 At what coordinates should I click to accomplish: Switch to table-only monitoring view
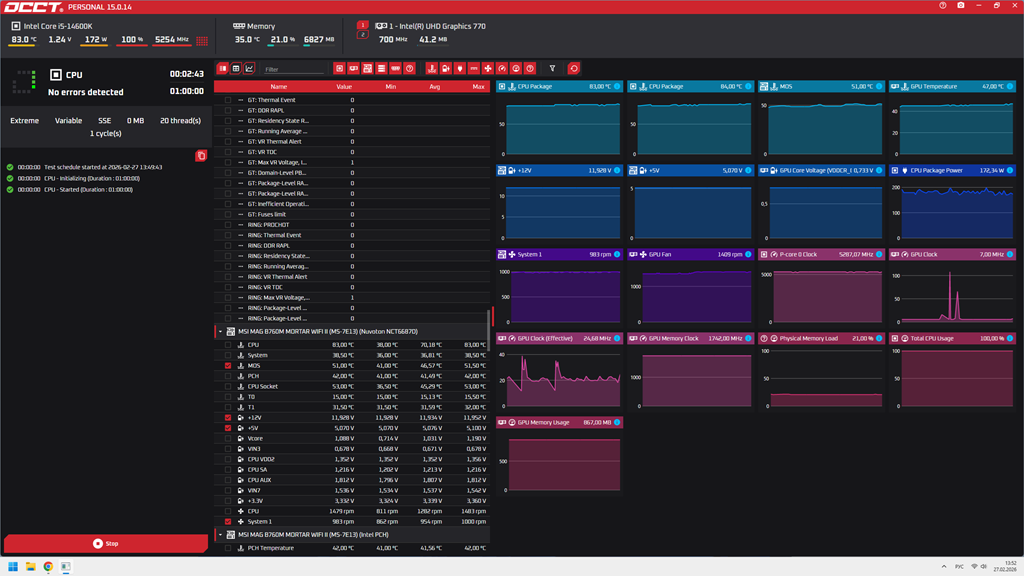click(236, 69)
